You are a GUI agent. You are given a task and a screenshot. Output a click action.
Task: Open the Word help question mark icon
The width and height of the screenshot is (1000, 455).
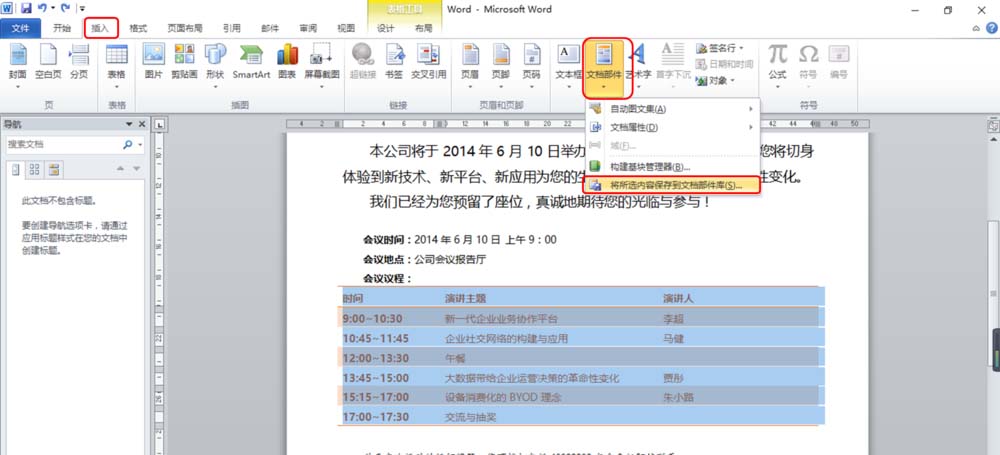[991, 29]
